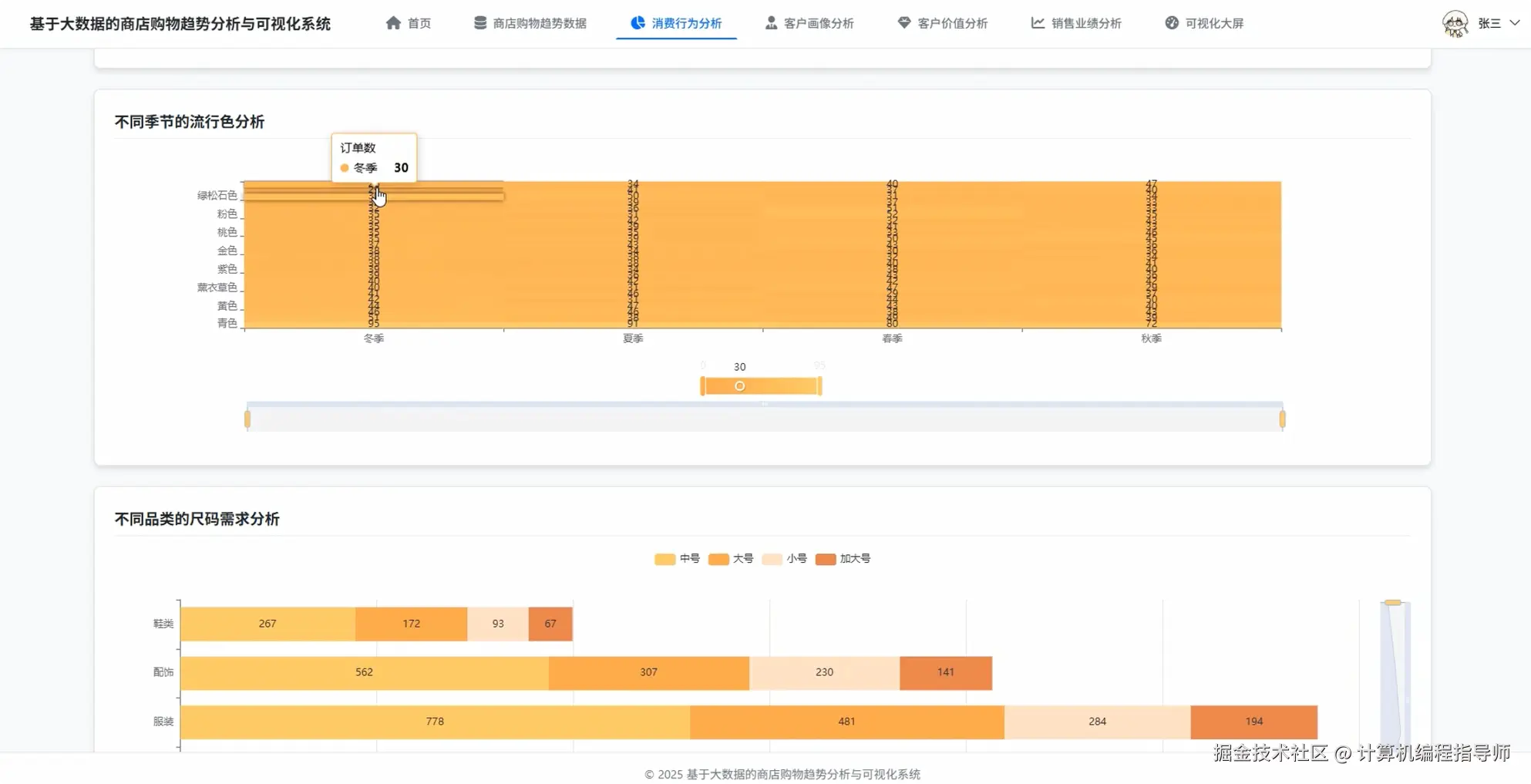Click the 鞋类 bar segment showing 67
The width and height of the screenshot is (1531, 784).
[x=550, y=624]
